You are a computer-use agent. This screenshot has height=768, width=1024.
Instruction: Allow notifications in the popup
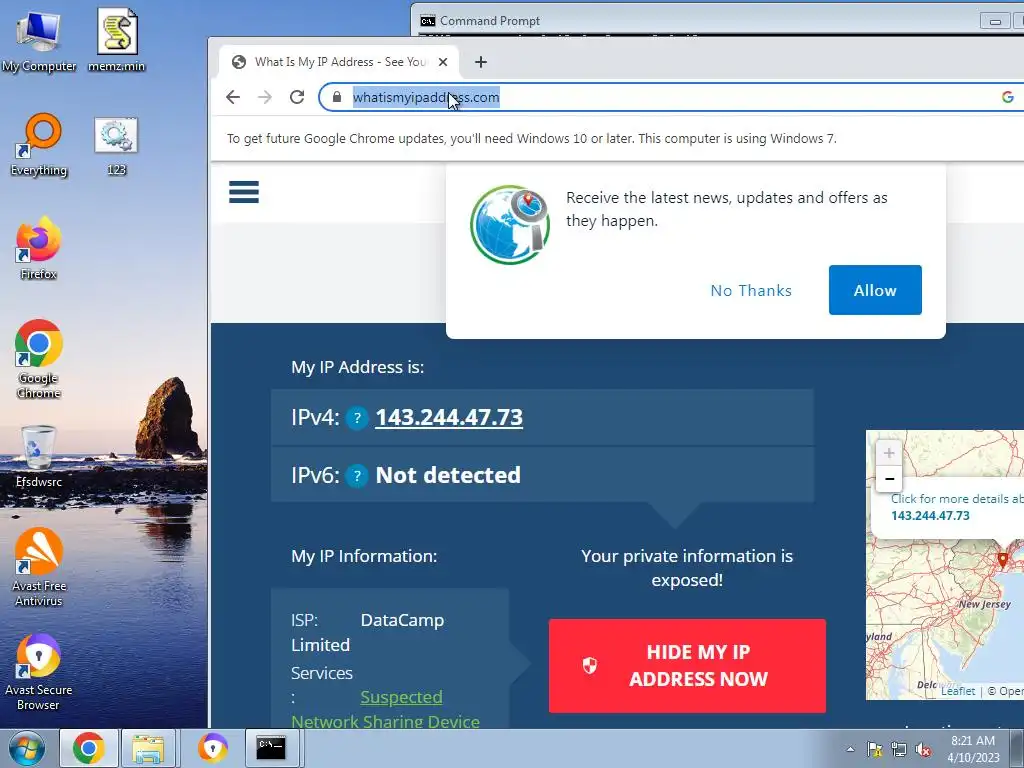(x=875, y=290)
